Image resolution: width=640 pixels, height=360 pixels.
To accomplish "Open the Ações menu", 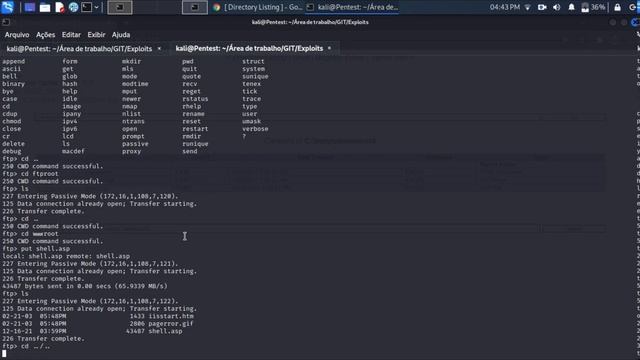I will pyautogui.click(x=45, y=35).
